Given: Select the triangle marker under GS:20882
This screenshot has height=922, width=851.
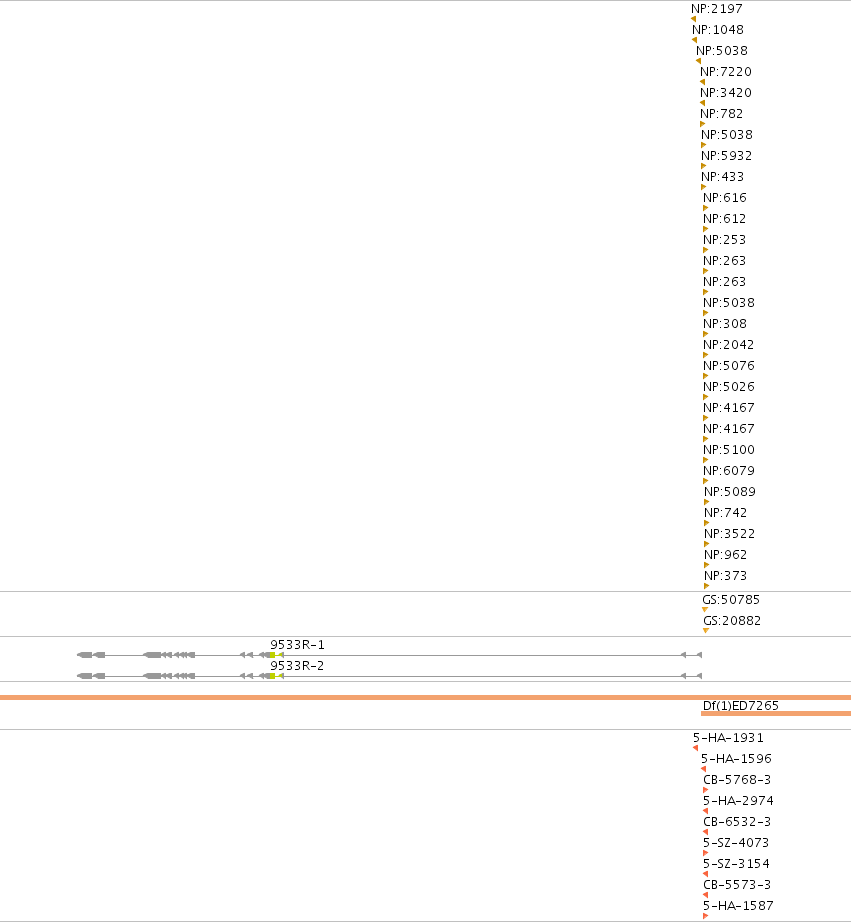Looking at the screenshot, I should point(706,631).
